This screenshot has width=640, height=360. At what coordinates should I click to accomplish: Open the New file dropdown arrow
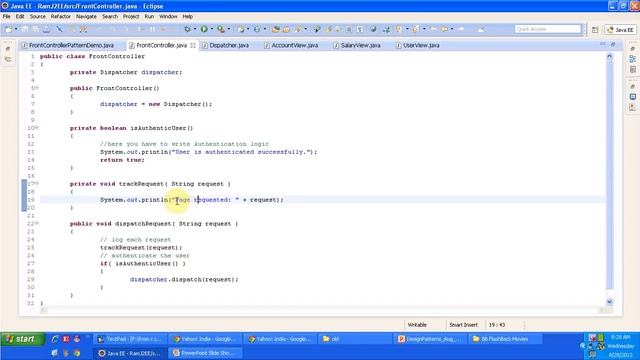(x=16, y=29)
